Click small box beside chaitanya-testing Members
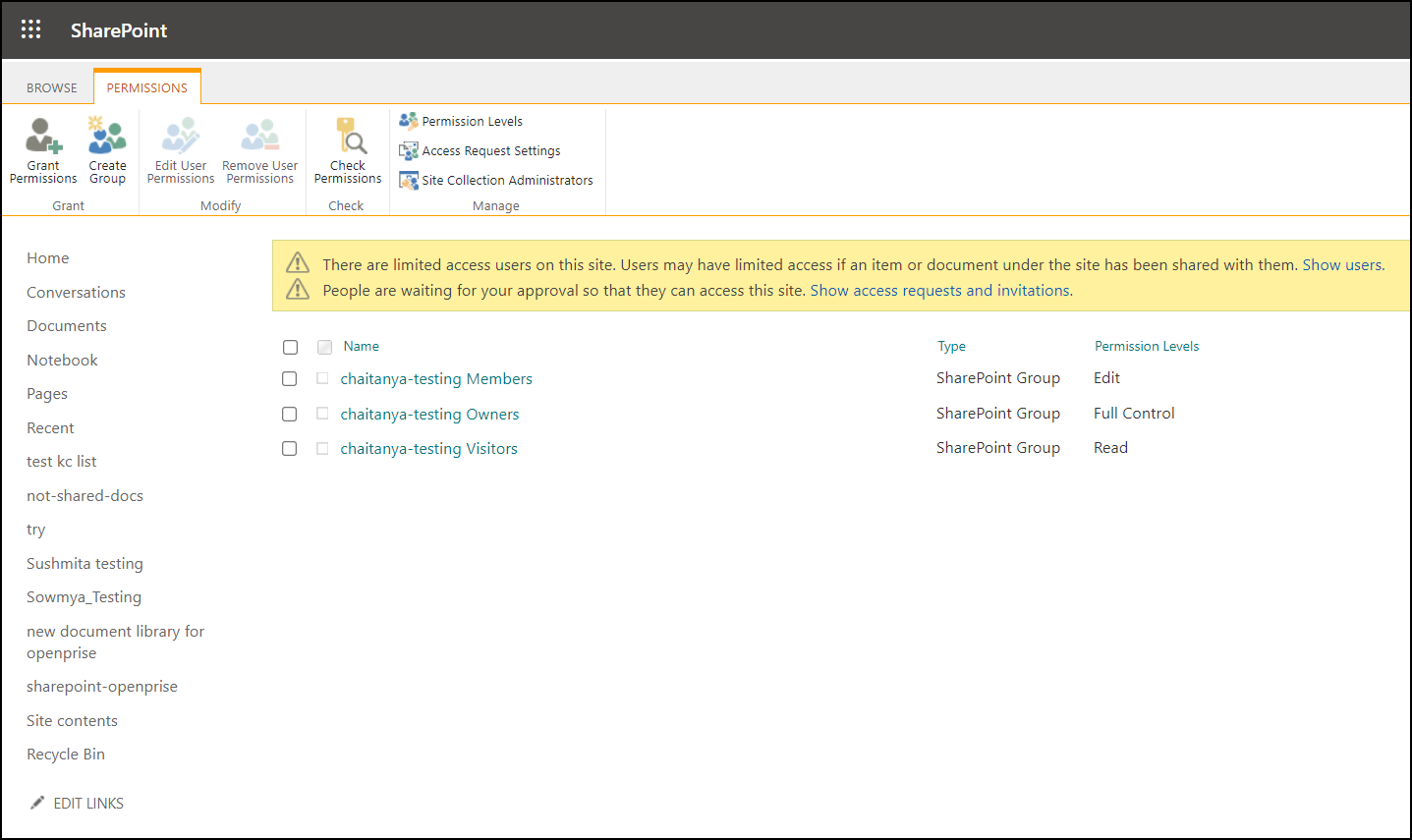1412x840 pixels. (322, 378)
